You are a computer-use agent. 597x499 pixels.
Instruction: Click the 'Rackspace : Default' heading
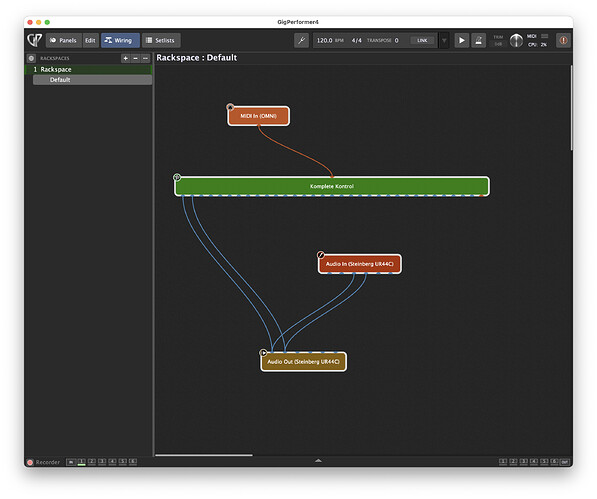tap(196, 57)
